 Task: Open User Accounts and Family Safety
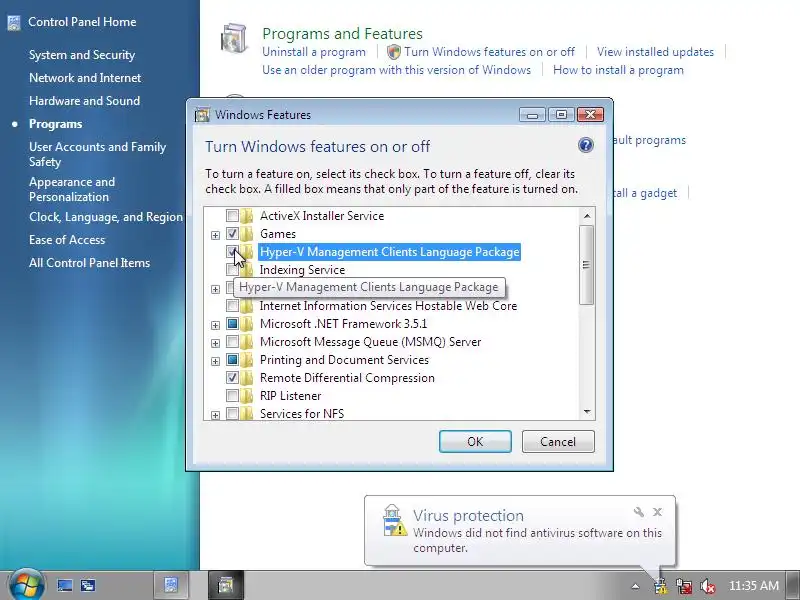pos(97,155)
